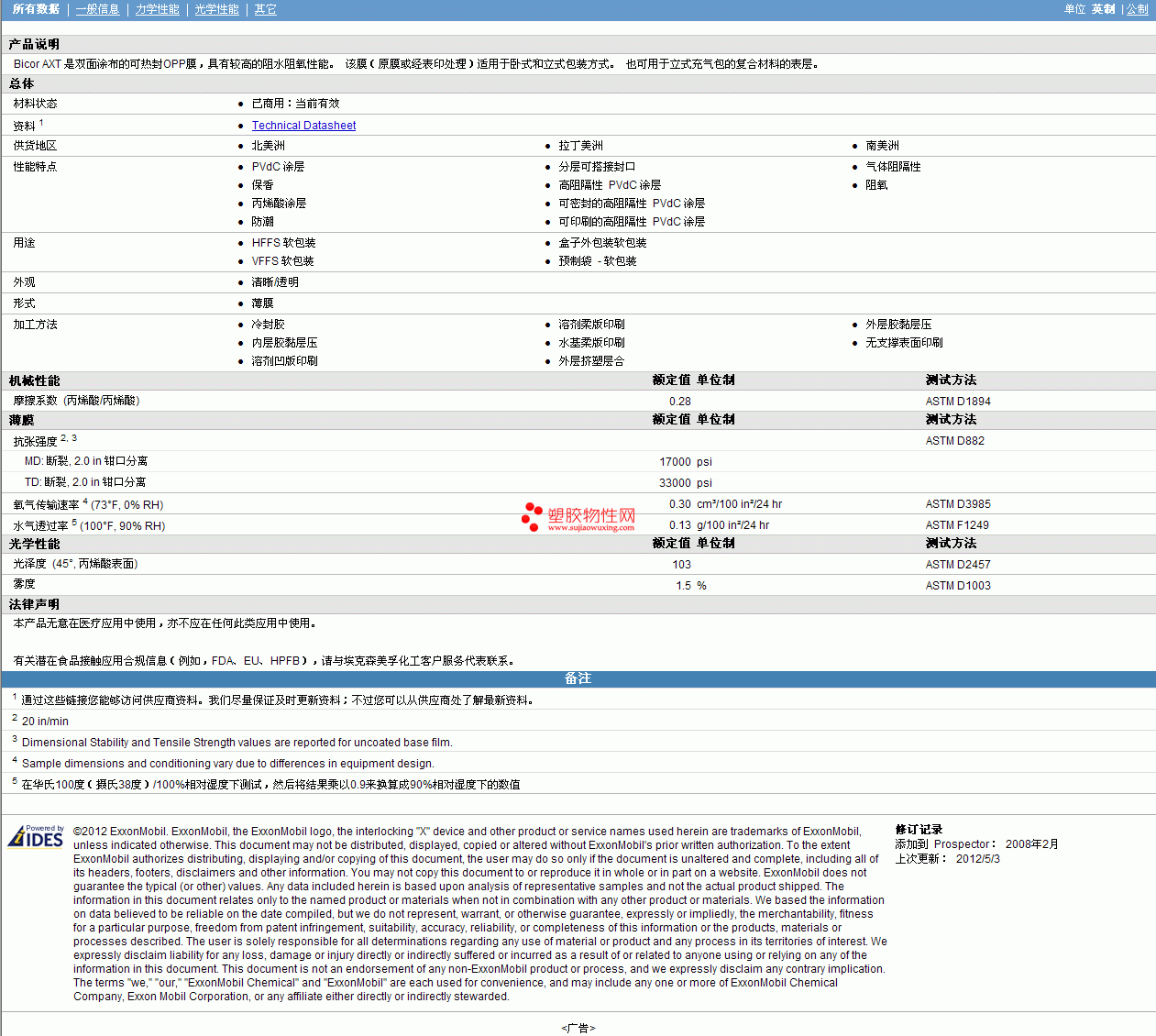Viewport: 1156px width, 1036px height.
Task: Click ASTM D1894 test method text
Action: tap(958, 402)
